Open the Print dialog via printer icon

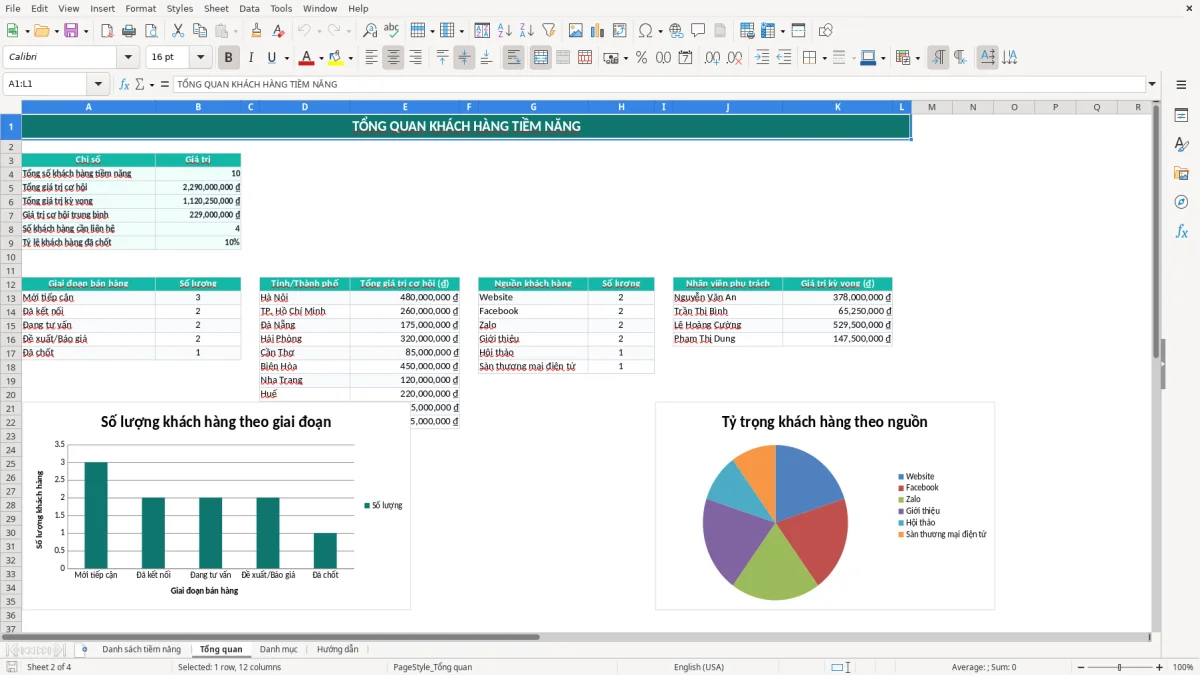coord(129,31)
